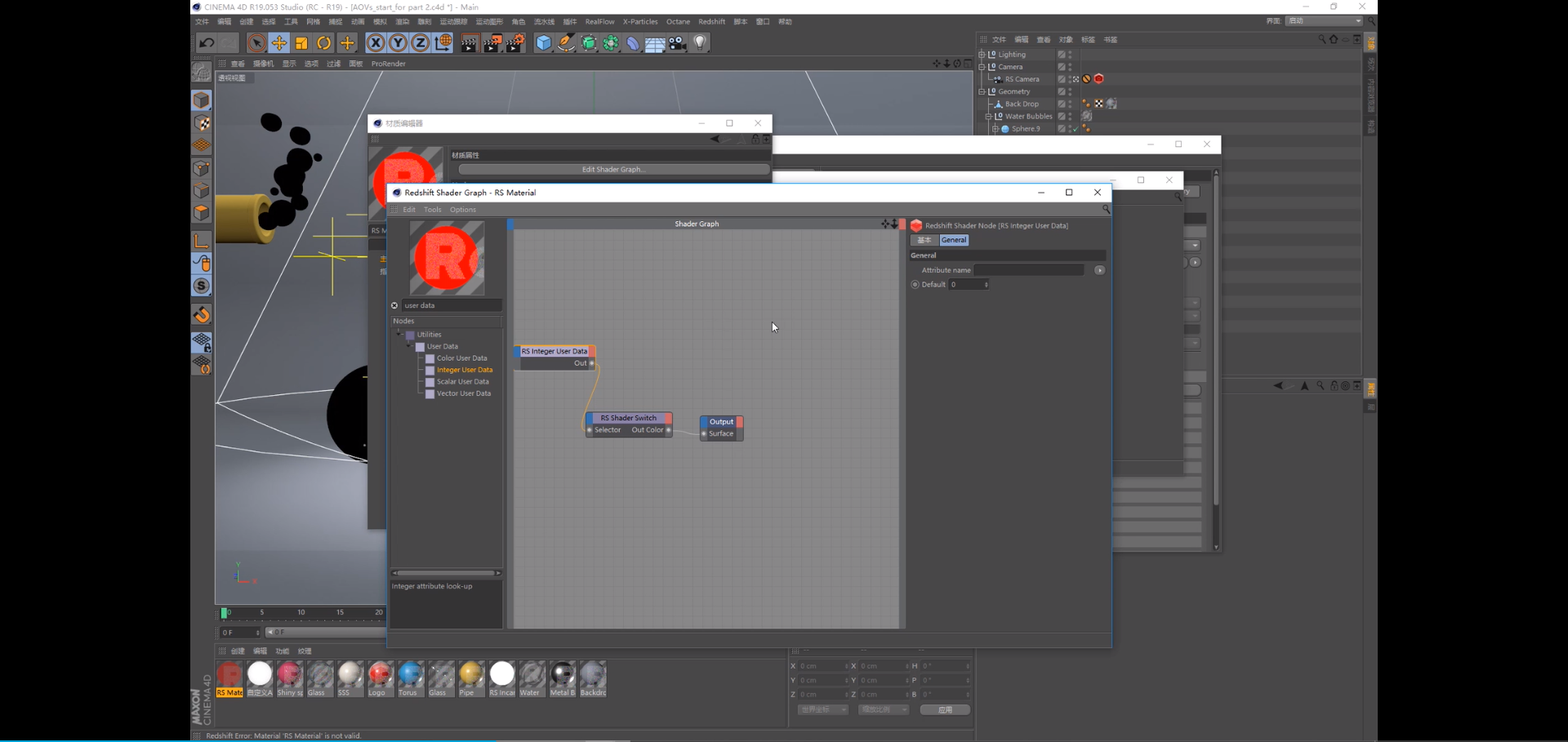Screen dimensions: 1568x742
Task: Open the Octane menu
Action: pyautogui.click(x=678, y=22)
